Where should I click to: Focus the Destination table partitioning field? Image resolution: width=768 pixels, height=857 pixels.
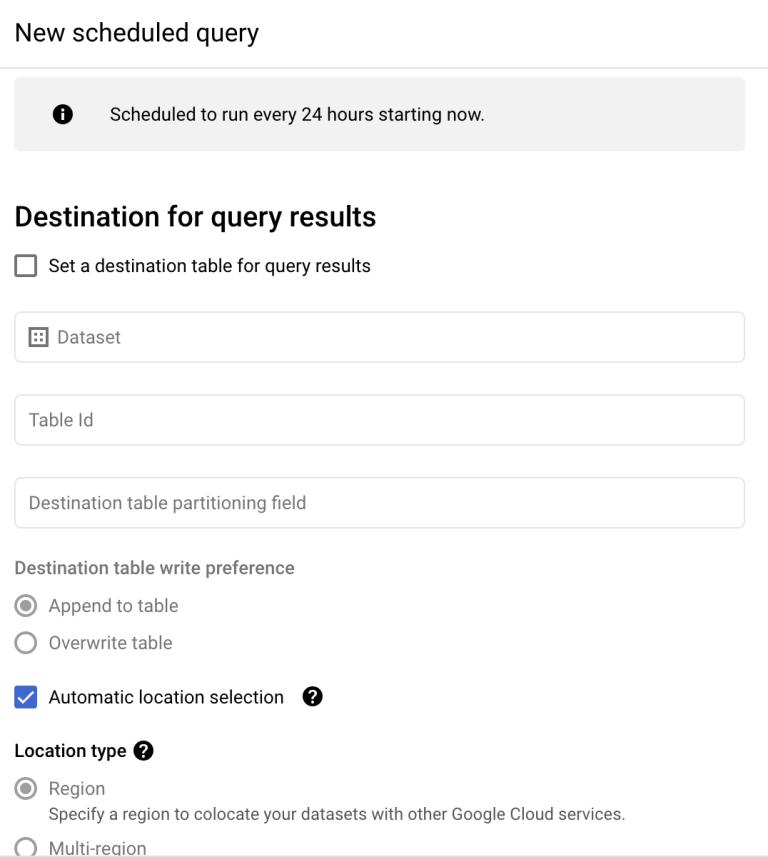(x=379, y=503)
